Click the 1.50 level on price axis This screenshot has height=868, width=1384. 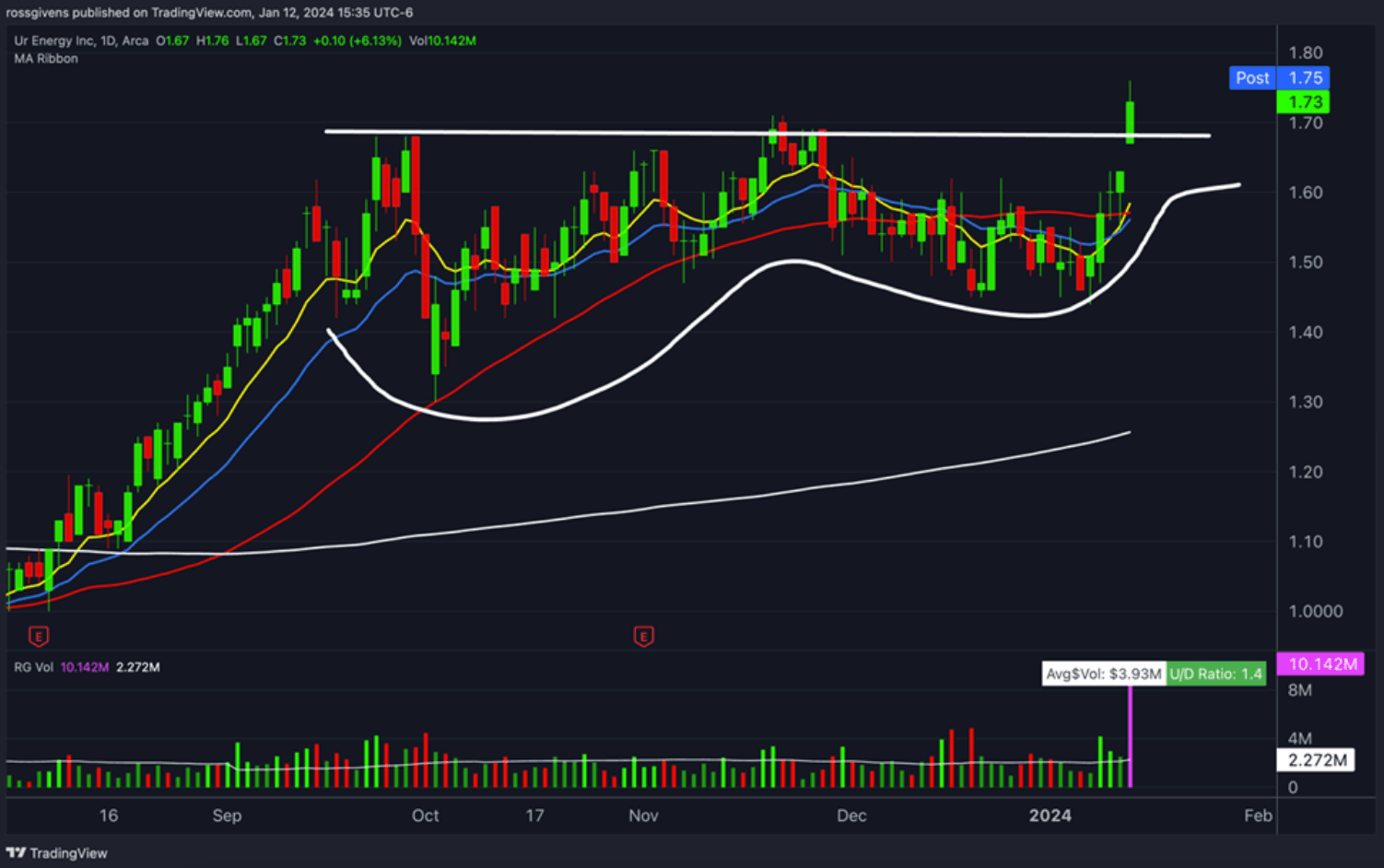point(1305,263)
